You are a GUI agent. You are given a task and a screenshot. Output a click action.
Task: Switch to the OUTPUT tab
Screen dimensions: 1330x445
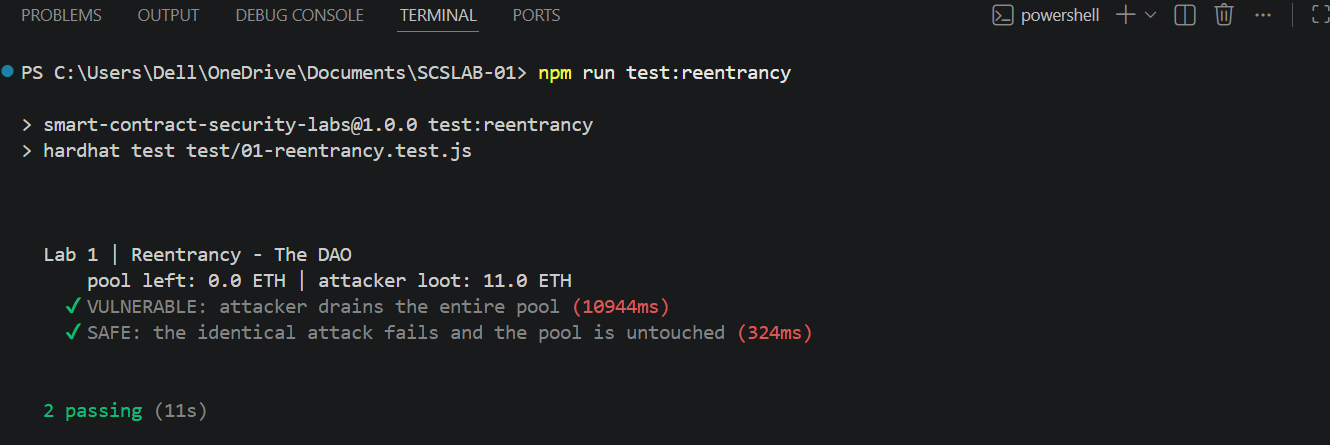click(x=168, y=15)
